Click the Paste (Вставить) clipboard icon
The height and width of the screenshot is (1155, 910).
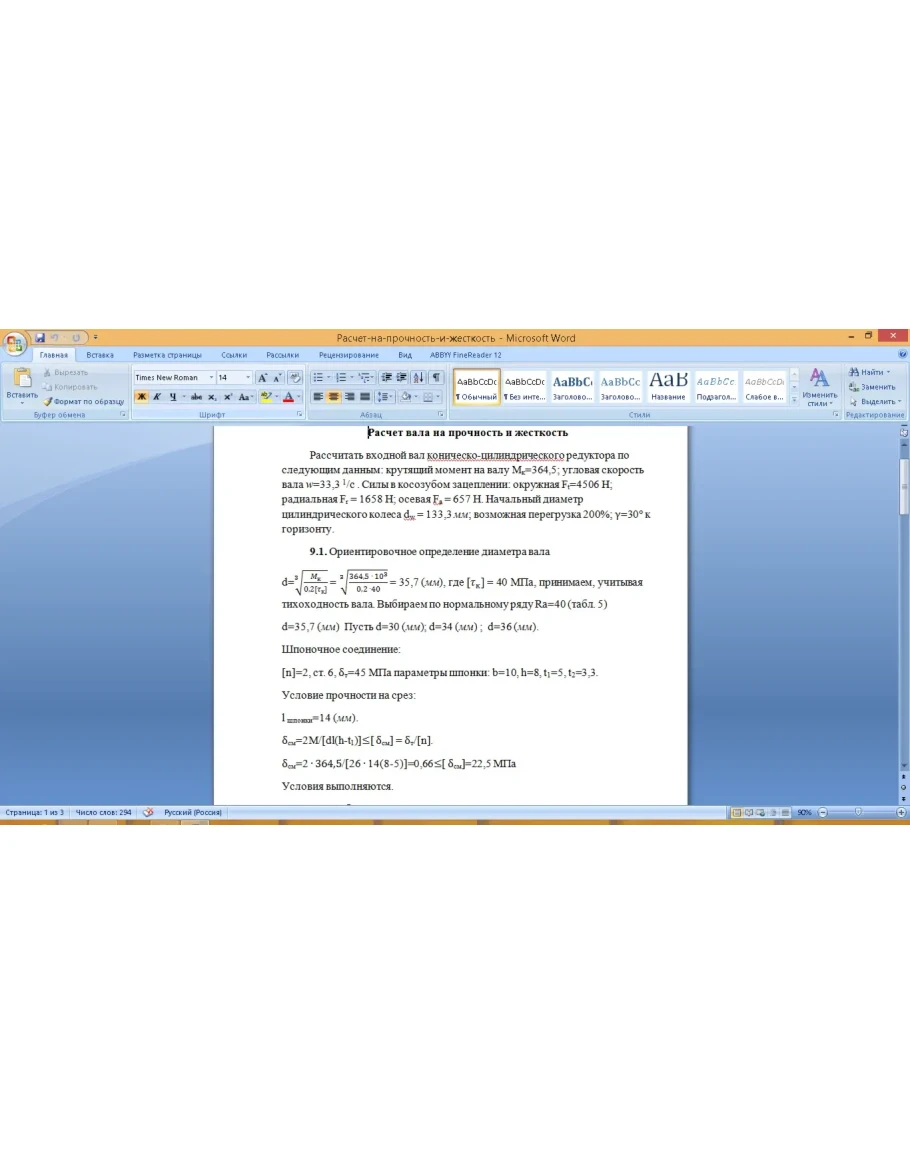tap(21, 381)
